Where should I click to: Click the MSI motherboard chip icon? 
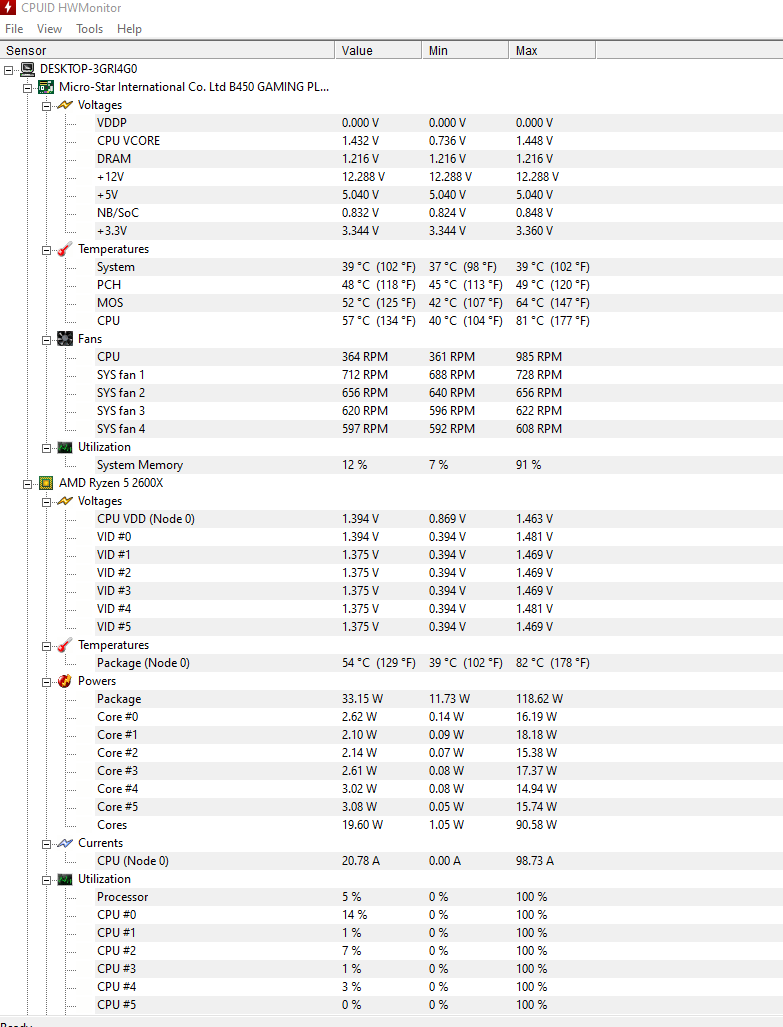click(x=46, y=87)
